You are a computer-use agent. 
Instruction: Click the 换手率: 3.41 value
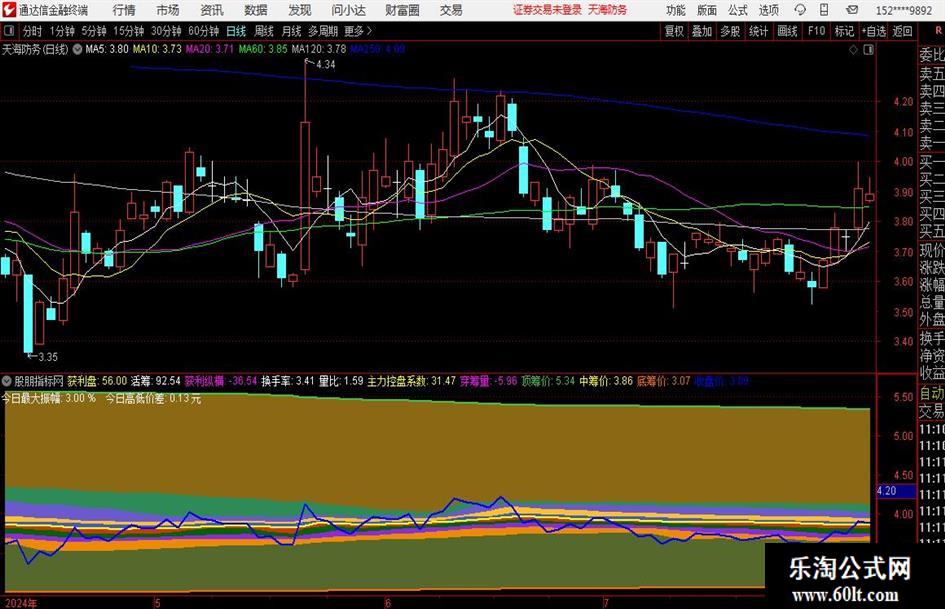coord(287,381)
